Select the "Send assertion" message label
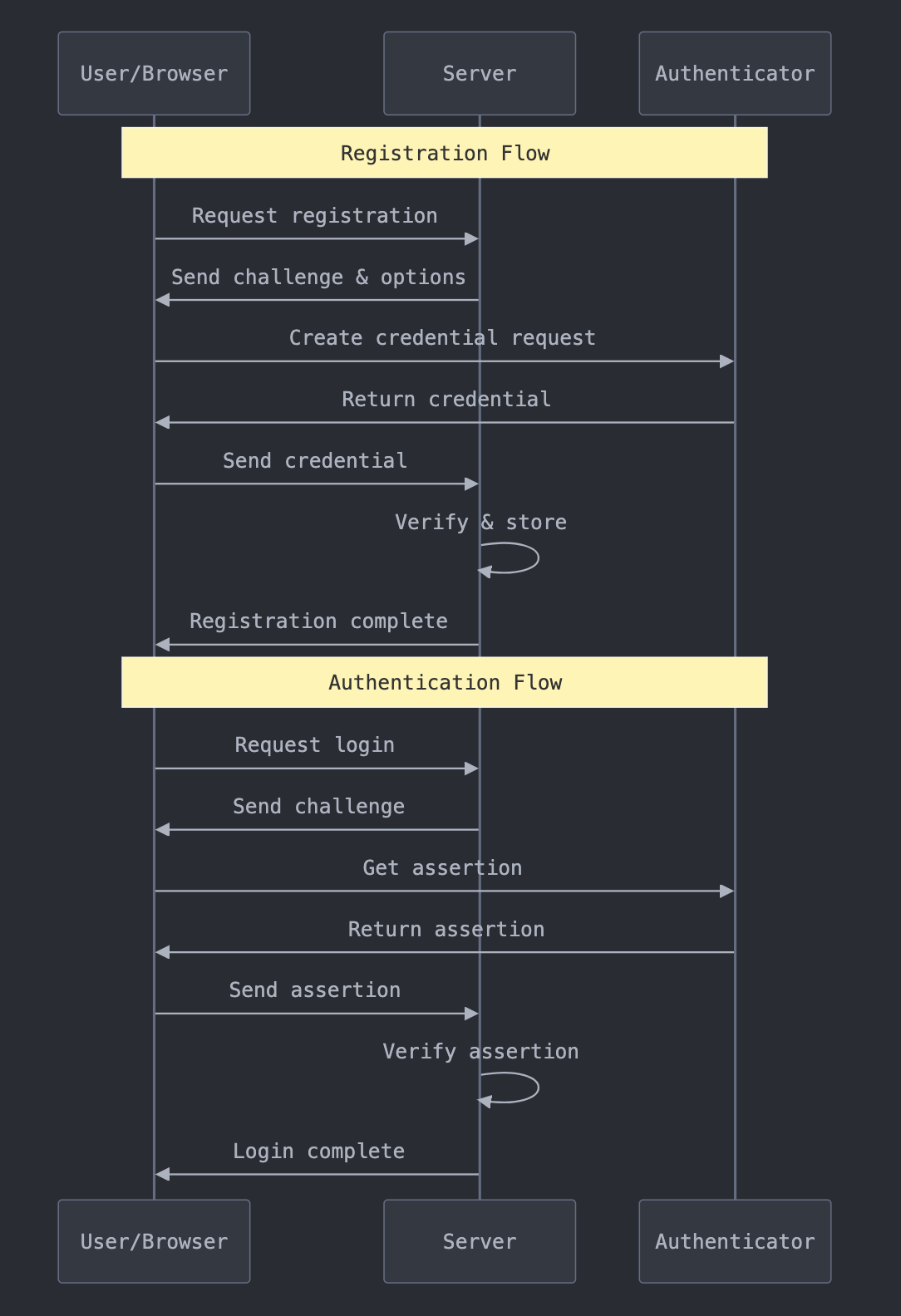901x1316 pixels. point(314,990)
